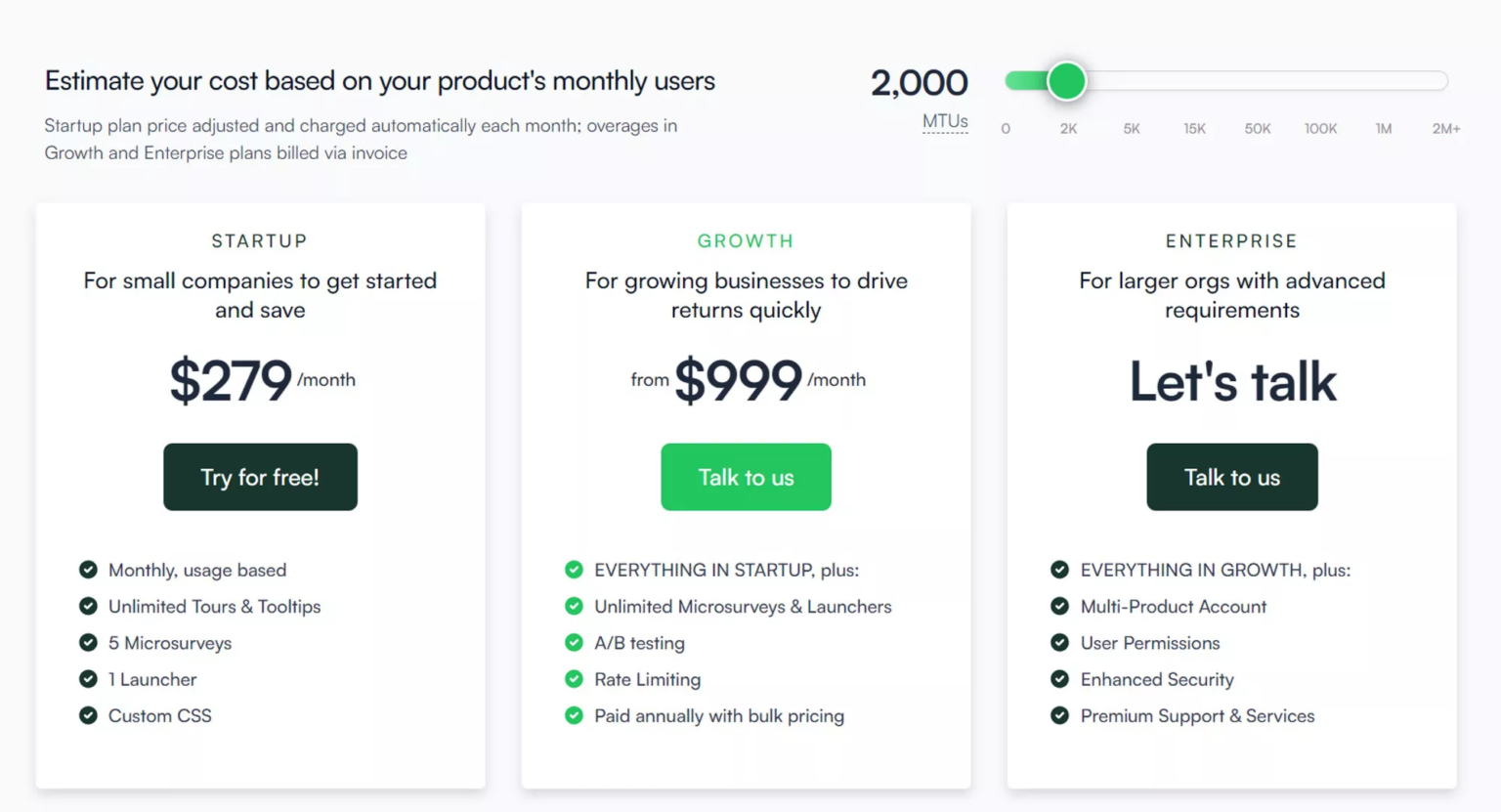Click the green slider handle
1501x812 pixels.
pyautogui.click(x=1067, y=81)
